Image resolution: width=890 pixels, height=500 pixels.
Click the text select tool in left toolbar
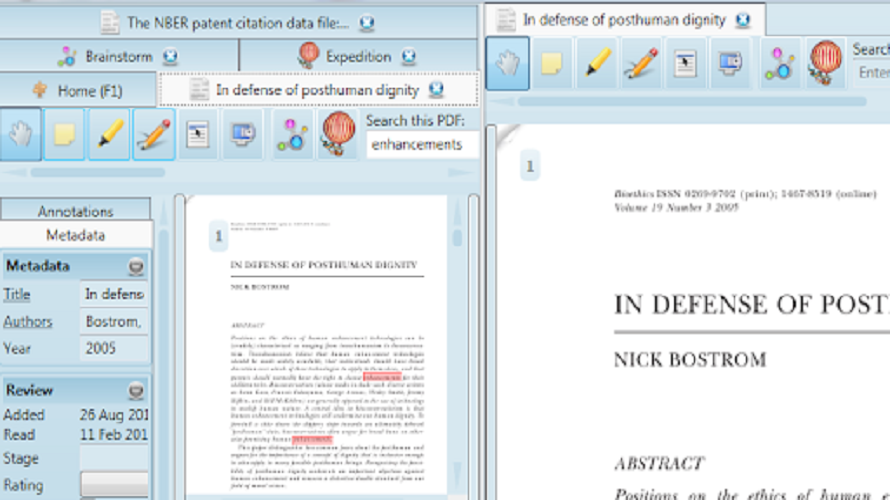pos(198,136)
